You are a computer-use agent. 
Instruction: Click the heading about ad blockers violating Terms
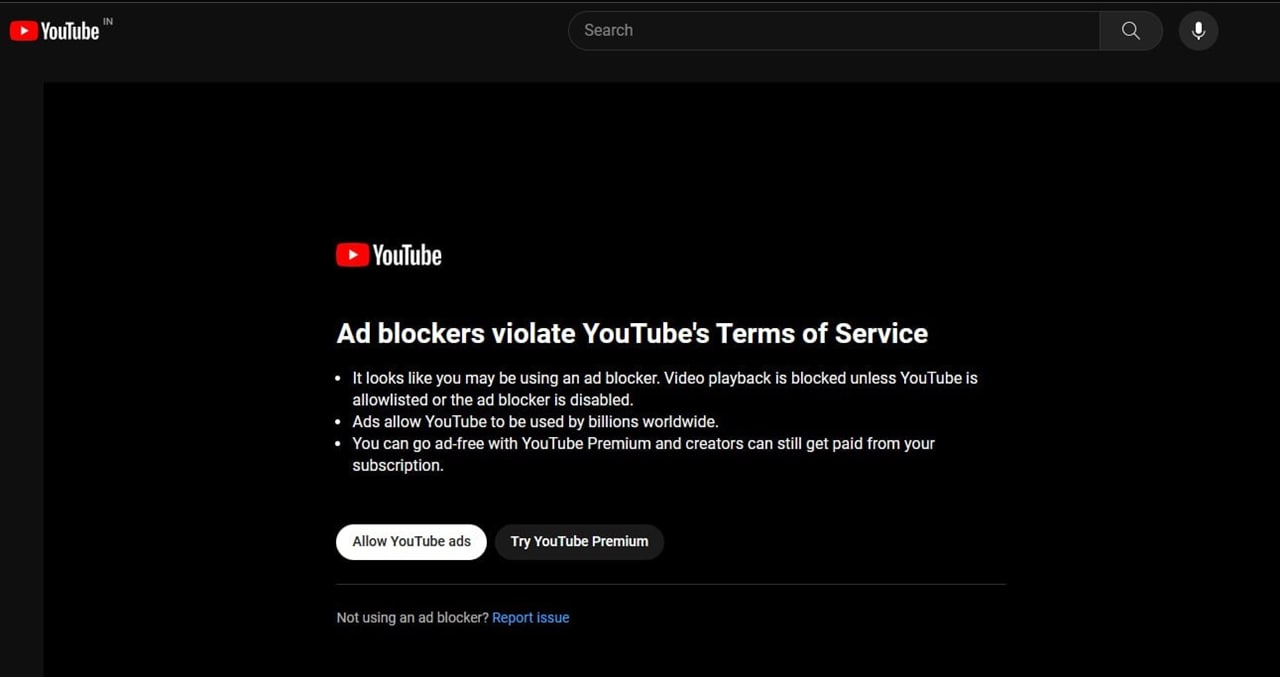coord(632,333)
